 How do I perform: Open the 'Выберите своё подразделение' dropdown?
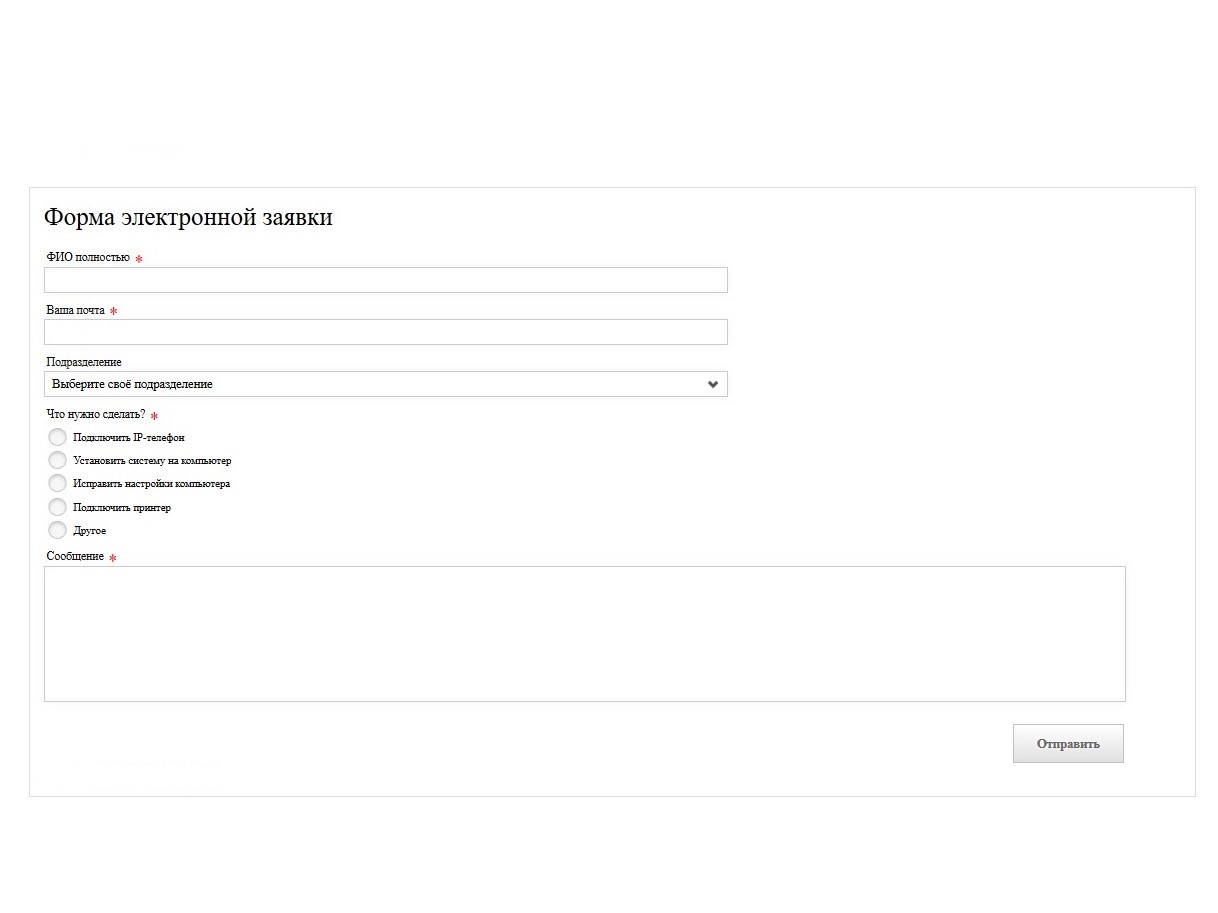pyautogui.click(x=386, y=384)
